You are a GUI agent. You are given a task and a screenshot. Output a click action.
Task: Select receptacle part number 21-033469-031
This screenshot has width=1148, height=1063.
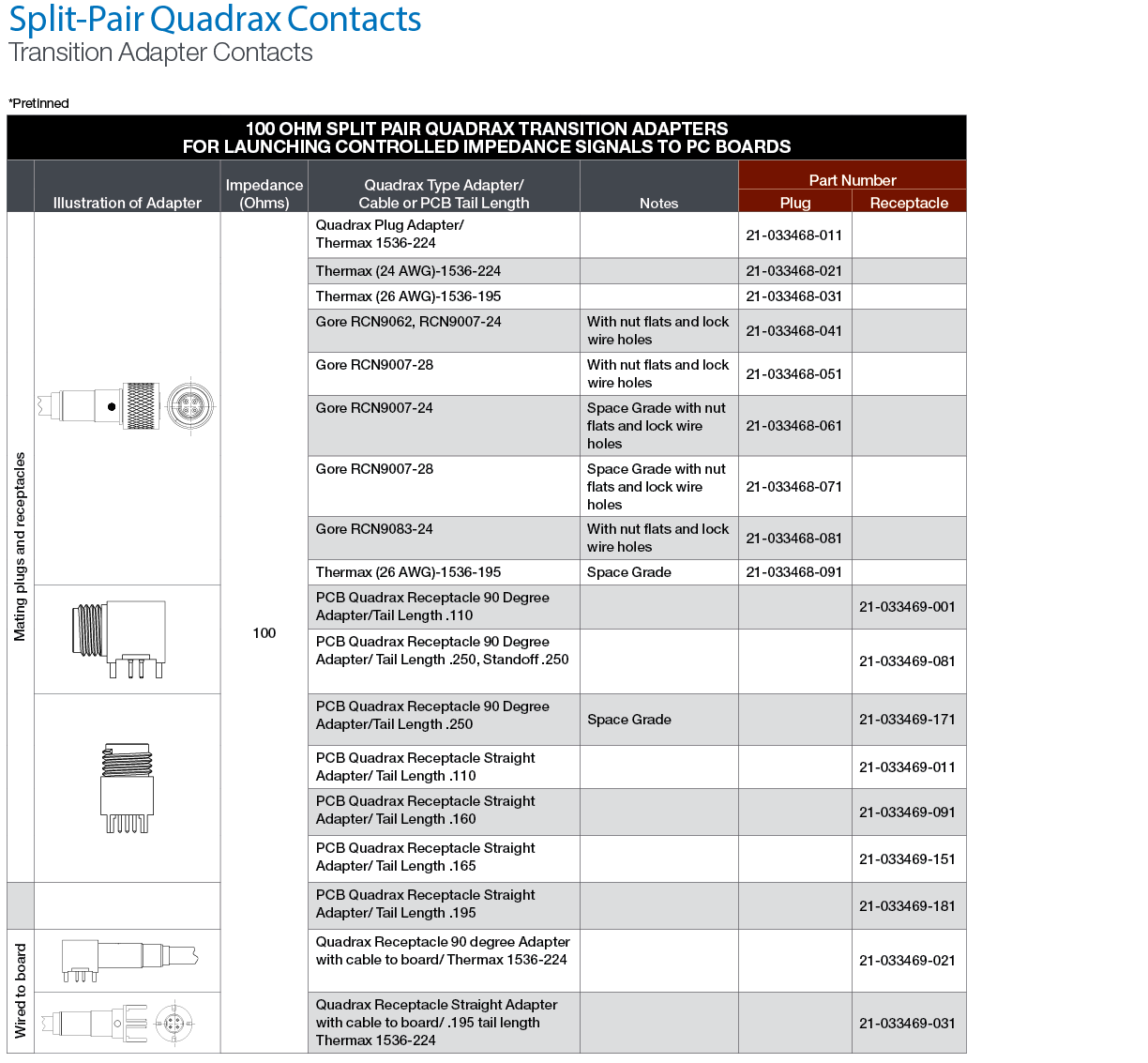pos(907,1024)
